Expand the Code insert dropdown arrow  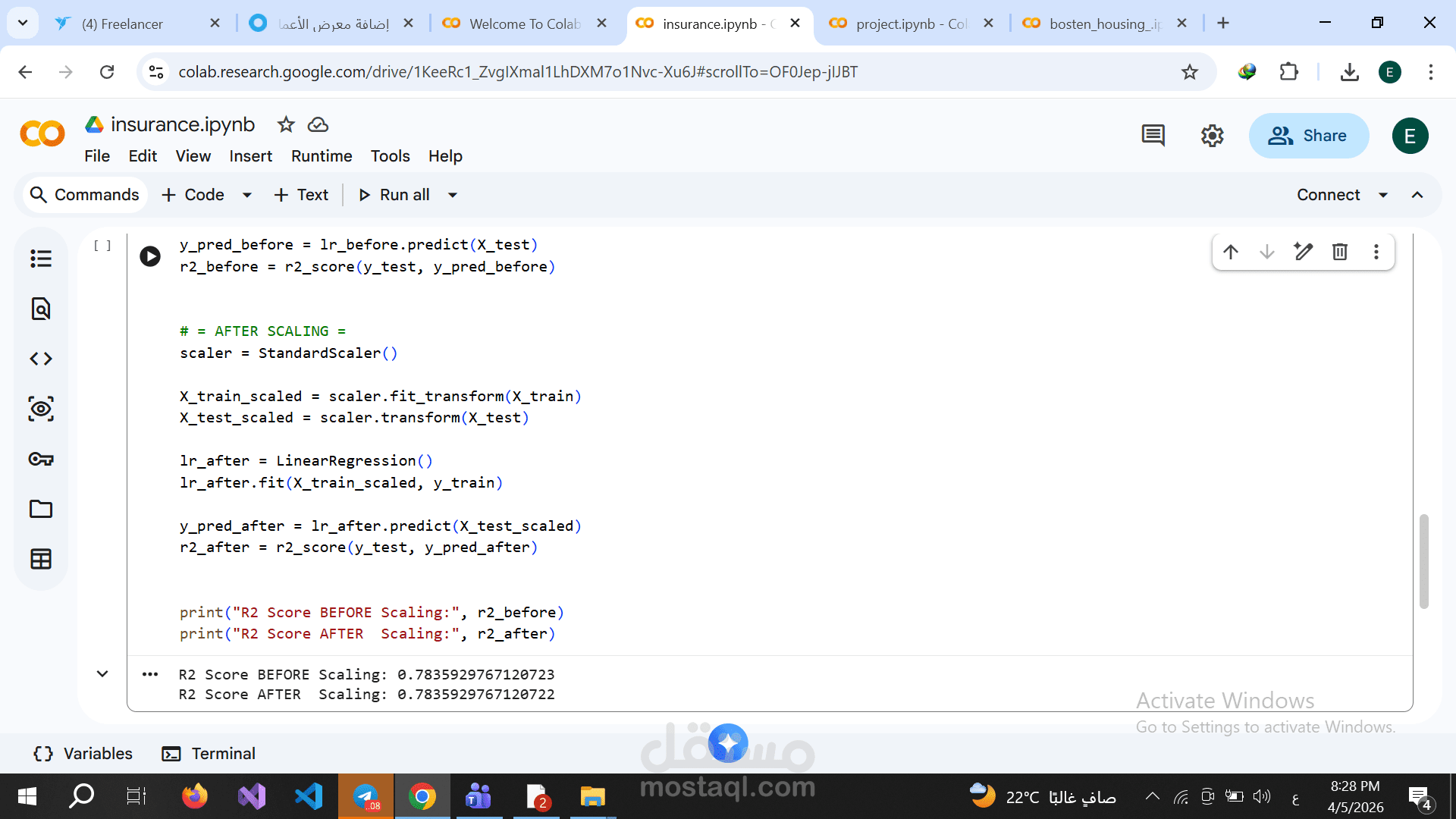[x=247, y=195]
